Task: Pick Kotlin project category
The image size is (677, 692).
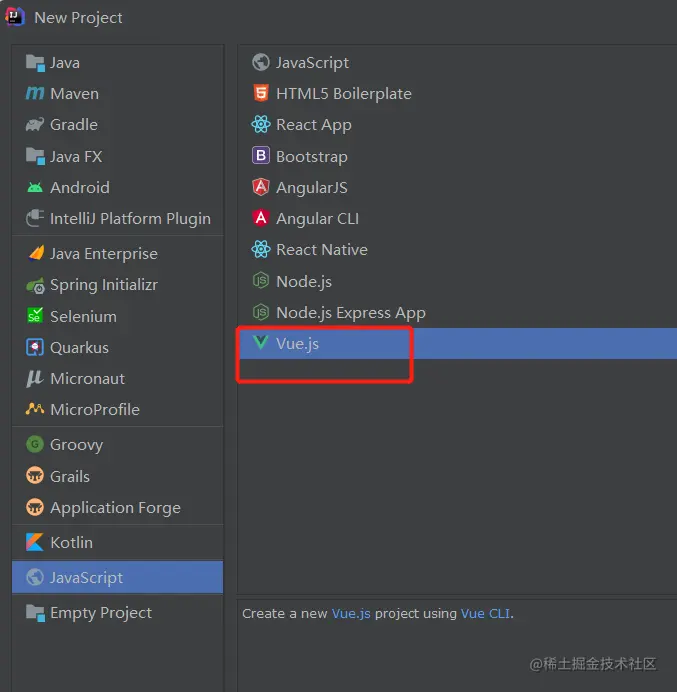Action: [x=117, y=542]
